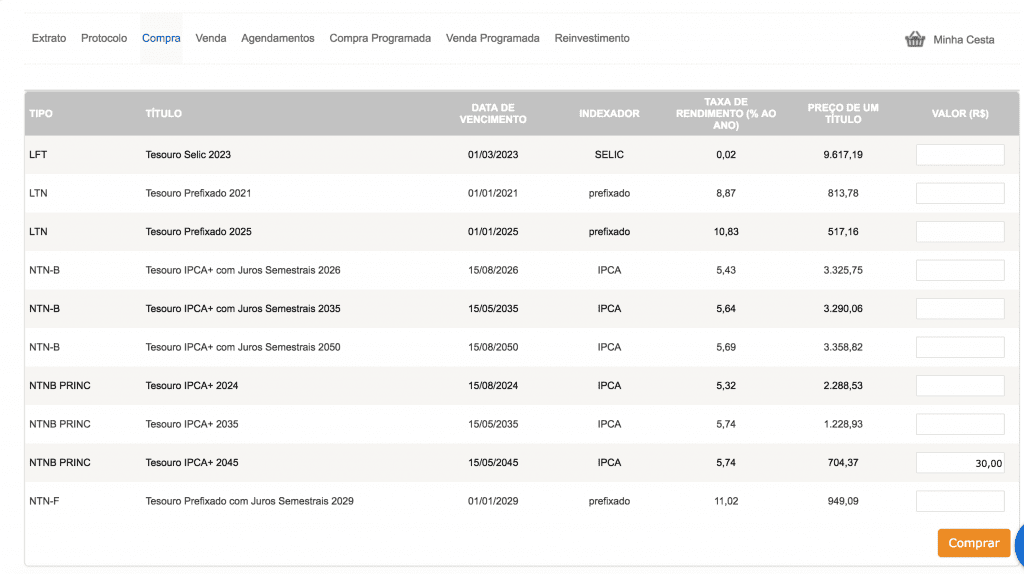Click the price 3.290,06

click(x=842, y=309)
